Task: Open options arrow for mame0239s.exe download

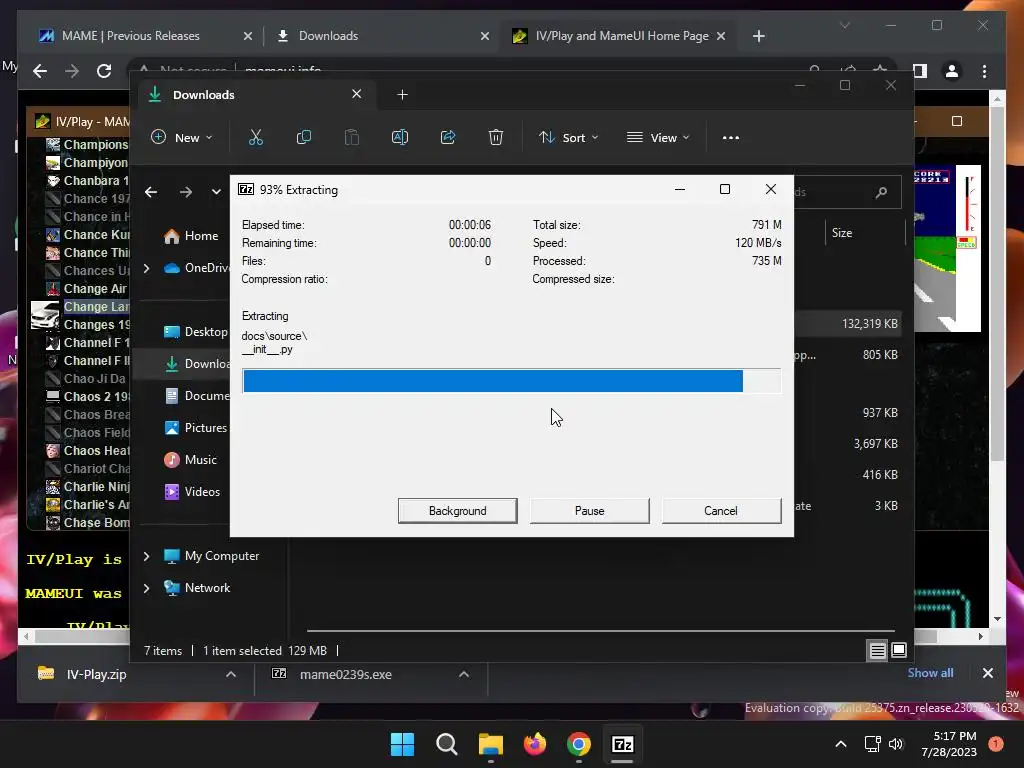Action: [464, 674]
